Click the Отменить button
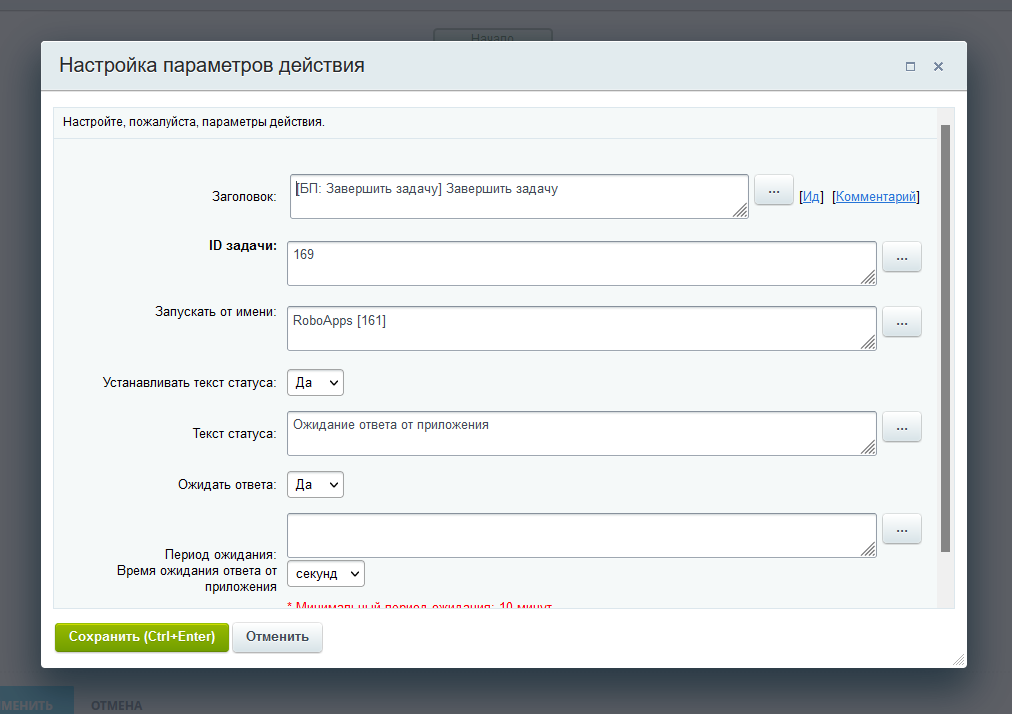Image resolution: width=1012 pixels, height=714 pixels. pos(277,637)
